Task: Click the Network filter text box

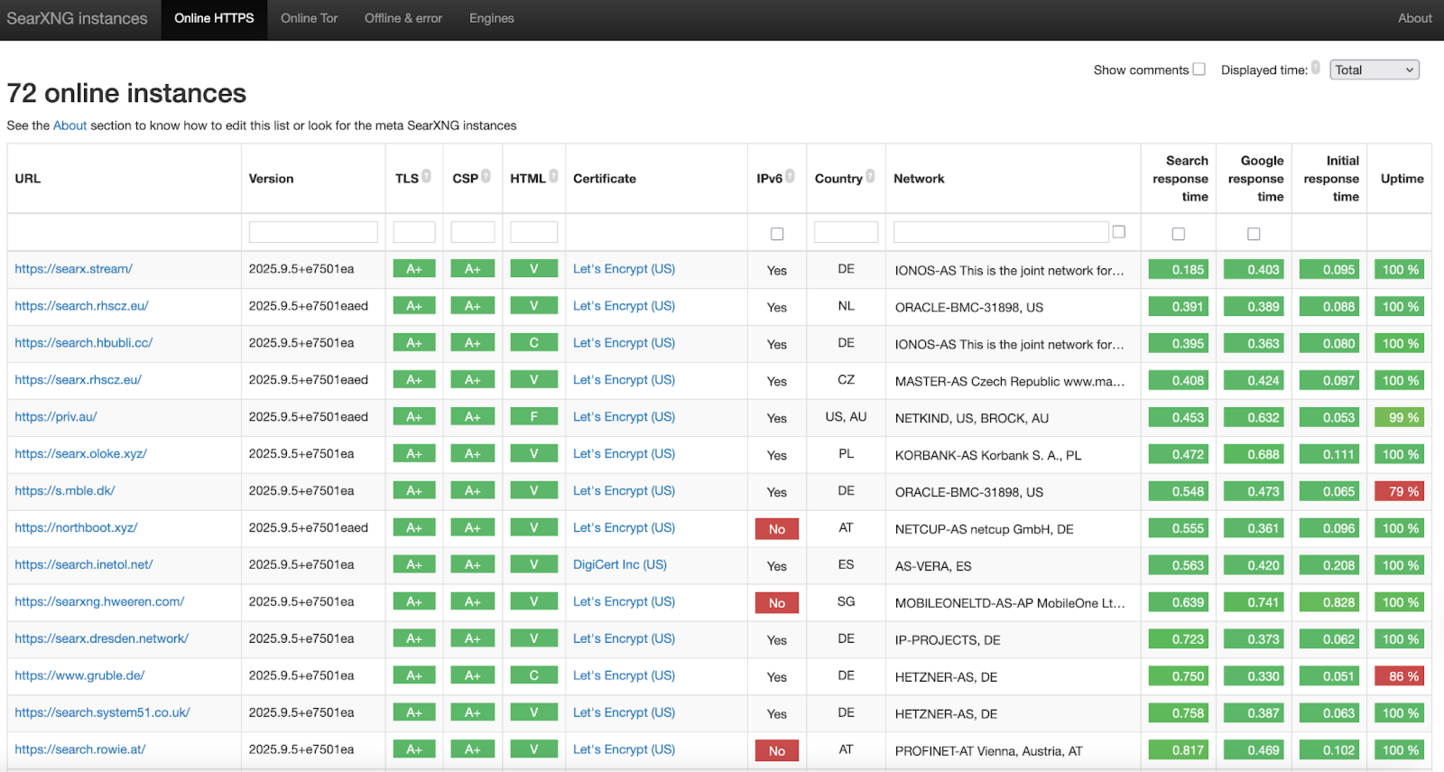Action: point(1000,232)
